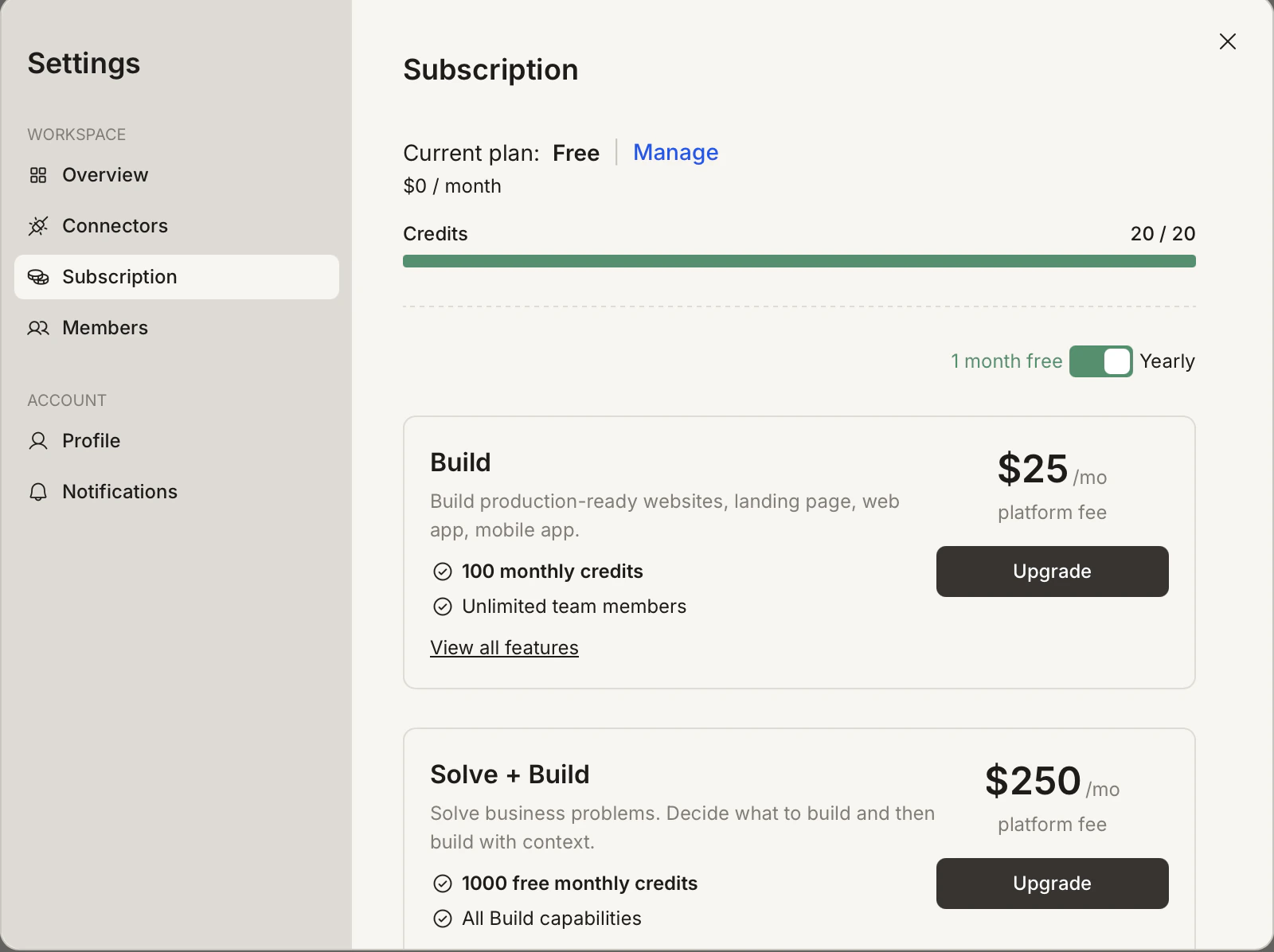Click the Connectors plug icon
1274x952 pixels.
click(37, 226)
